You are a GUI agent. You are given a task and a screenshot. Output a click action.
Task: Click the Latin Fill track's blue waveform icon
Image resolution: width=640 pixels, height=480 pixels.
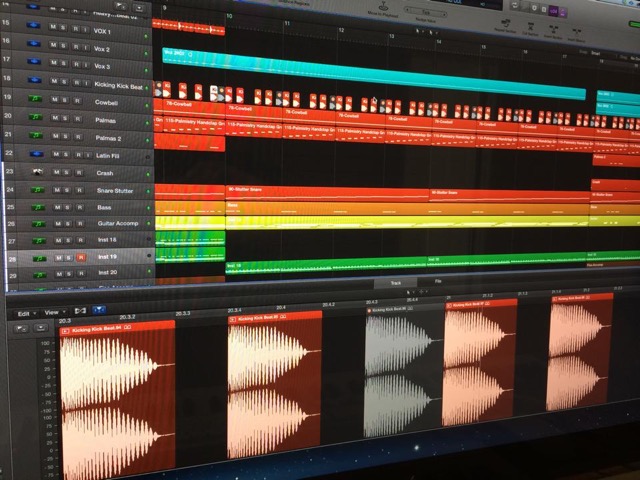38,154
